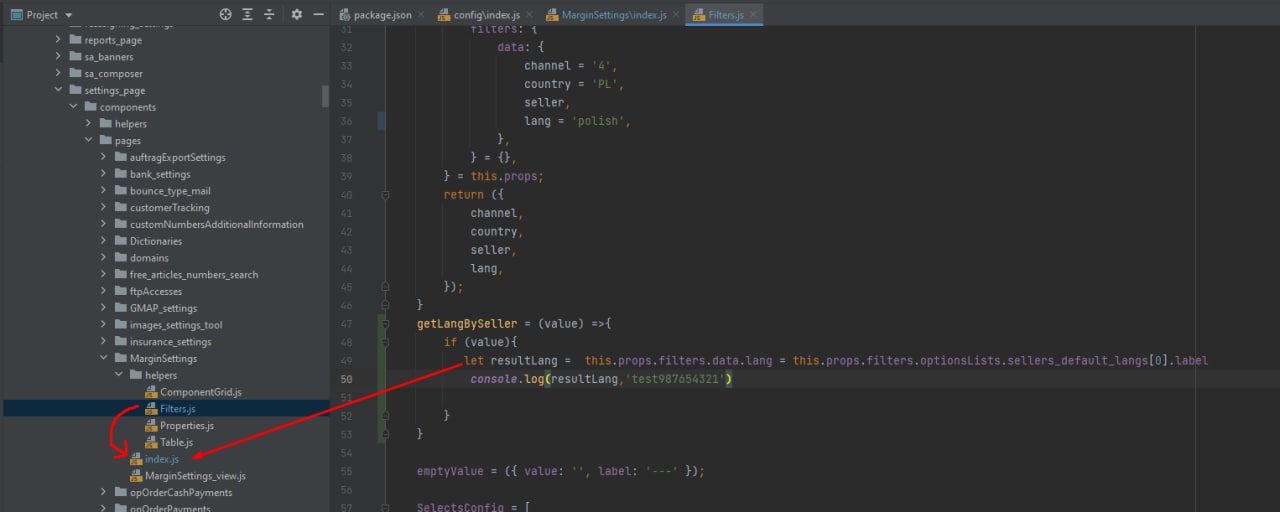Expand the auftragExportSettings folder
This screenshot has height=512, width=1280.
(103, 157)
